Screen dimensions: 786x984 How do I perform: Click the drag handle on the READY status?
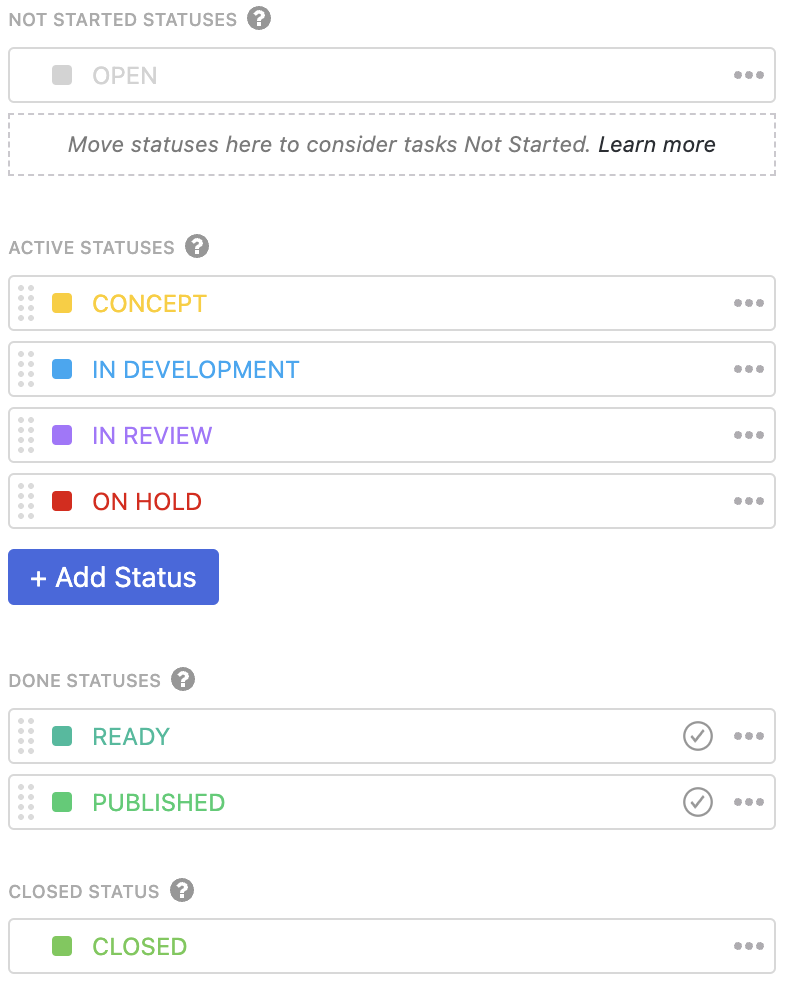click(27, 735)
